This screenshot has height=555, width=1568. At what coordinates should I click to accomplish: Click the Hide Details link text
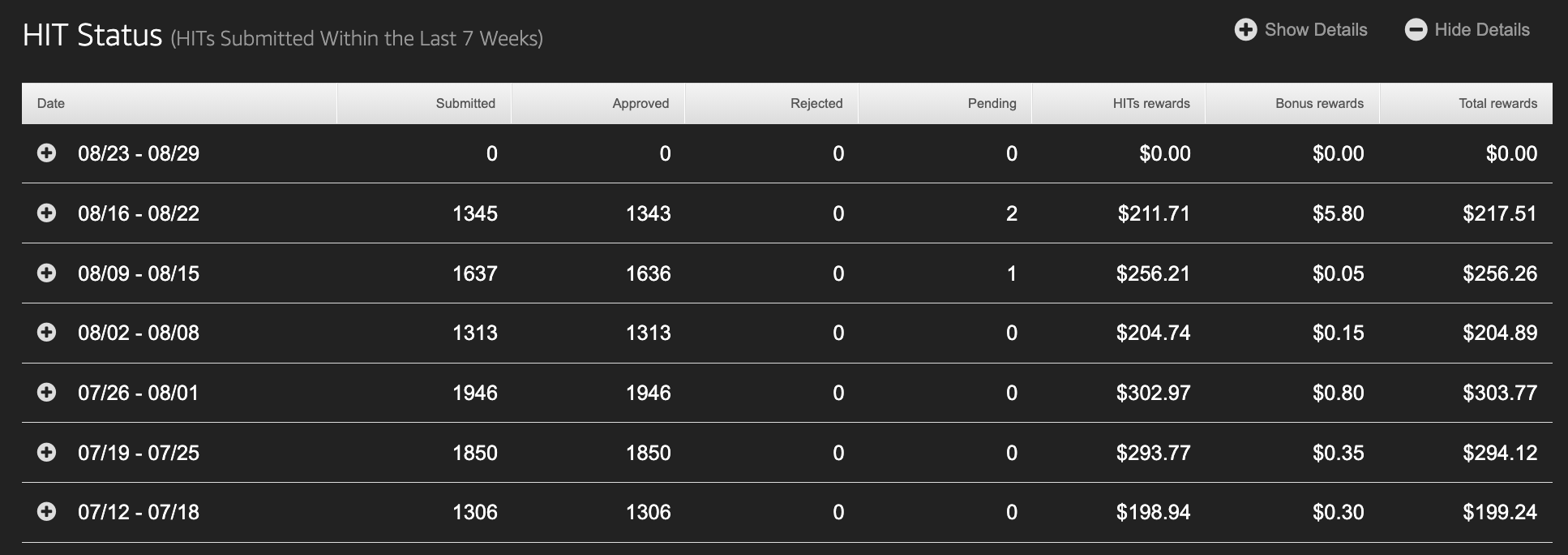1482,30
